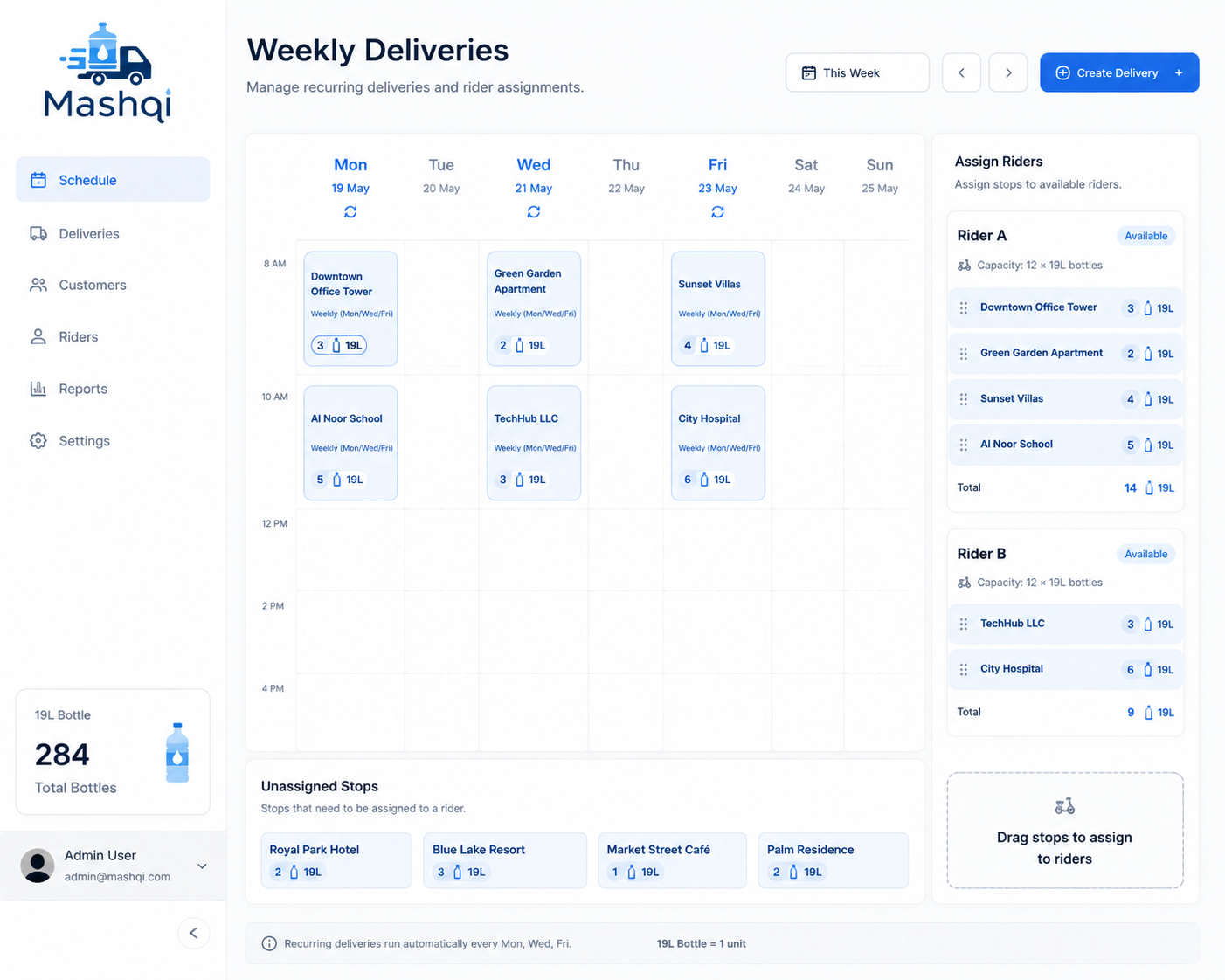Viewport: 1225px width, 980px height.
Task: Click the Deliveries truck icon in sidebar
Action: [x=38, y=233]
